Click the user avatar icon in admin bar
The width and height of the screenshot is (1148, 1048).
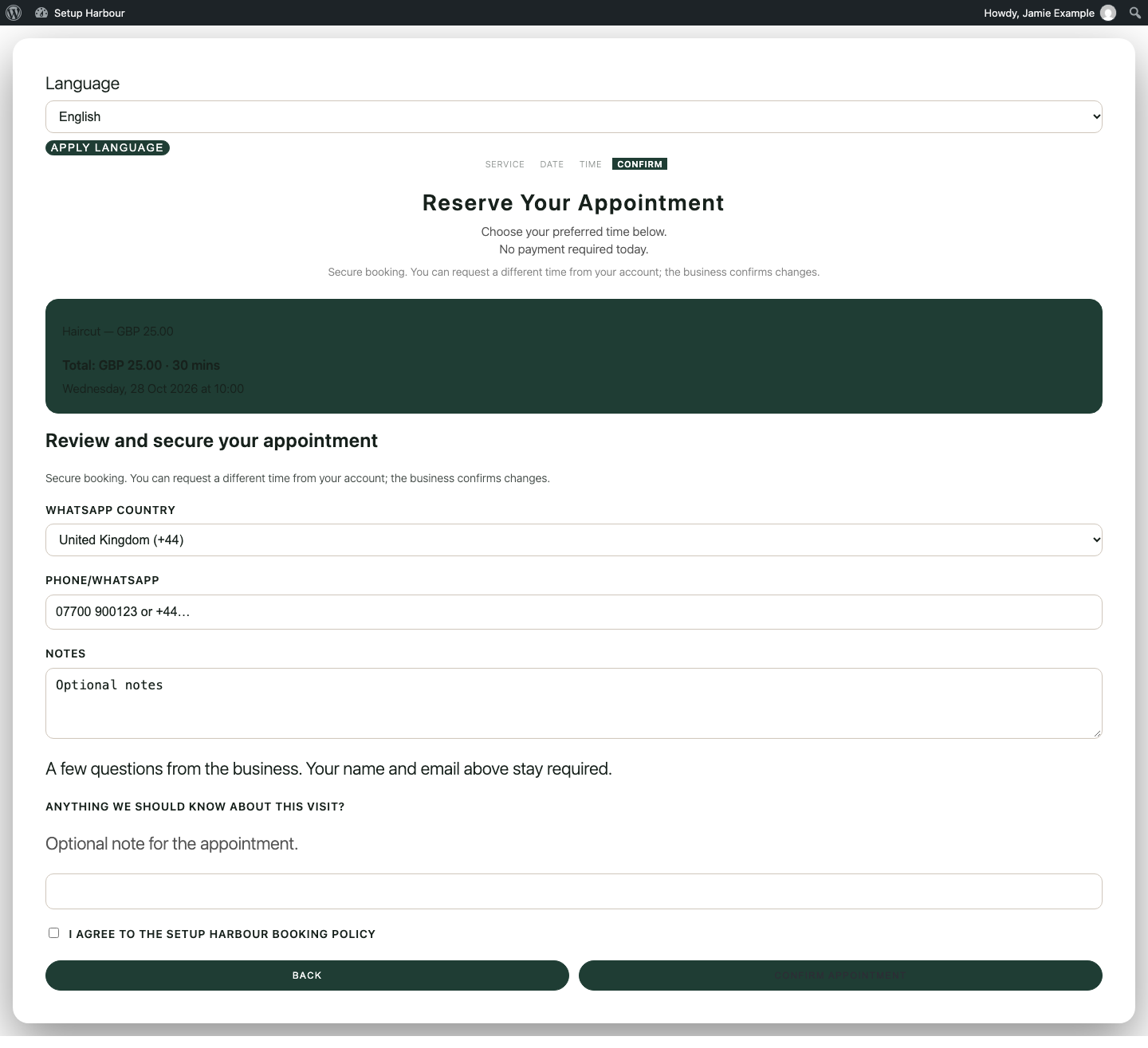click(x=1108, y=13)
